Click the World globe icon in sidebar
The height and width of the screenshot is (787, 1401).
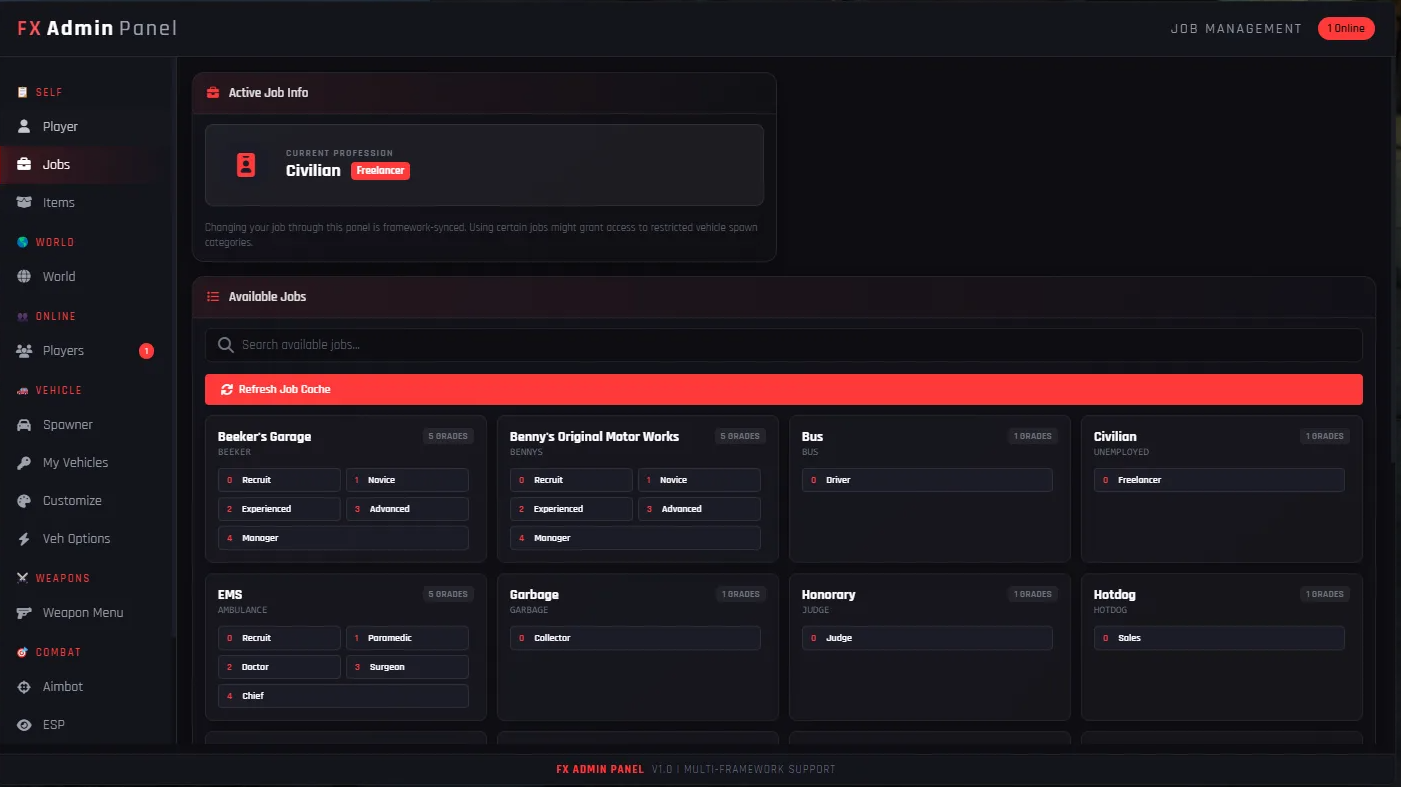click(24, 277)
